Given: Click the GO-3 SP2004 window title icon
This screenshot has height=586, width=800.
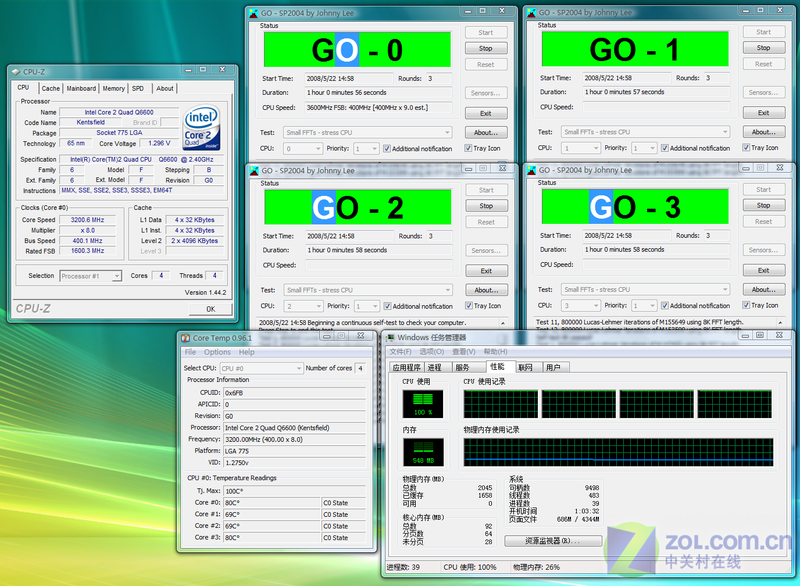Looking at the screenshot, I should click(531, 170).
